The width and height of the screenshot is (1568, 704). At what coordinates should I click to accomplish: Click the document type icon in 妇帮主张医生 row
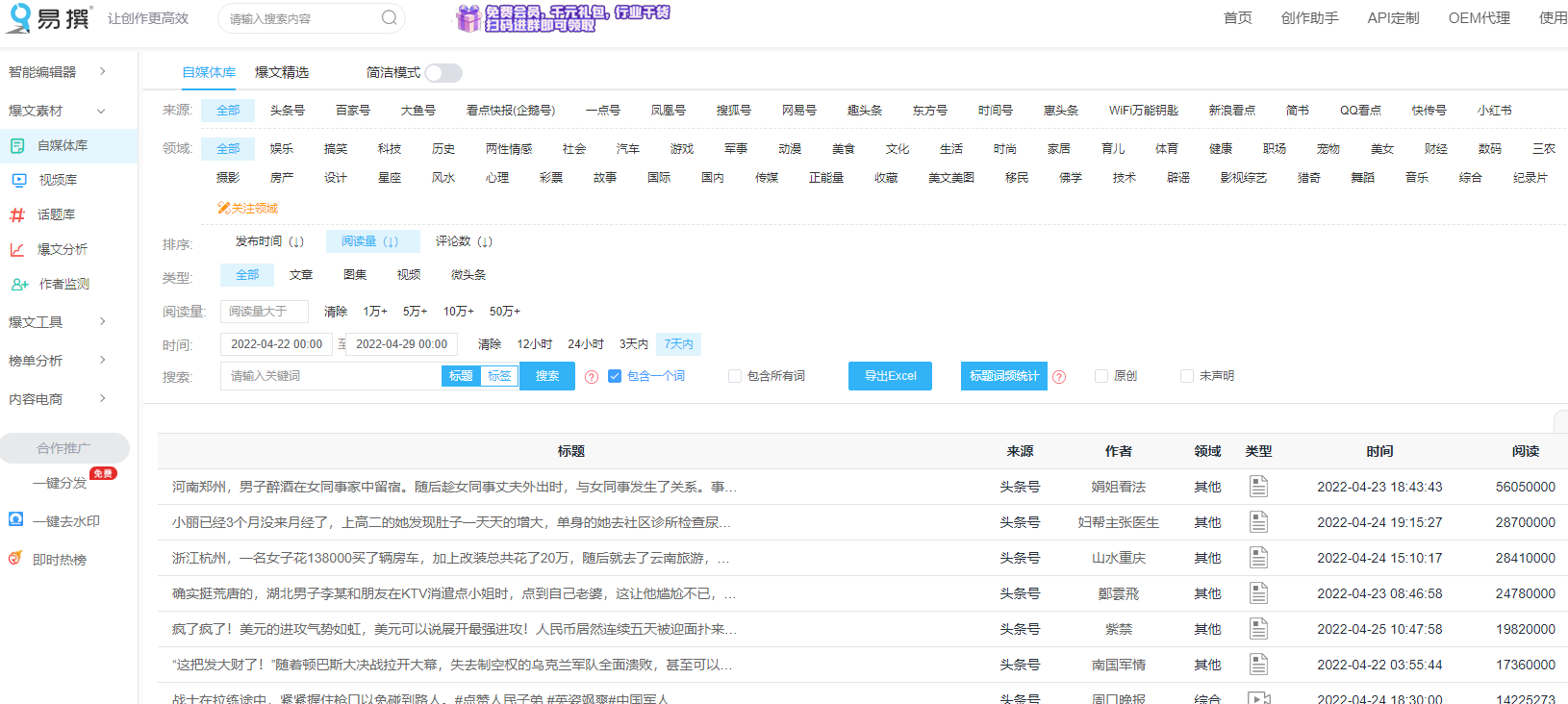[x=1258, y=522]
